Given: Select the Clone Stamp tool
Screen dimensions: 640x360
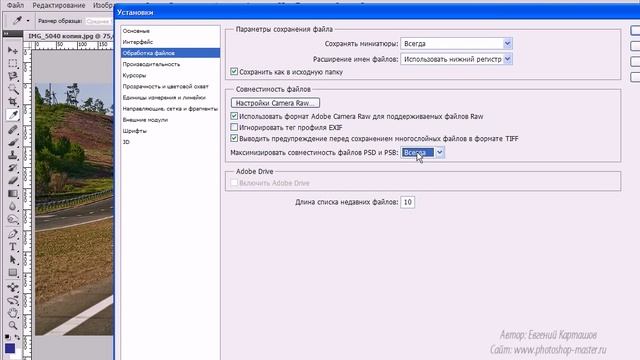Looking at the screenshot, I should click(x=13, y=155).
